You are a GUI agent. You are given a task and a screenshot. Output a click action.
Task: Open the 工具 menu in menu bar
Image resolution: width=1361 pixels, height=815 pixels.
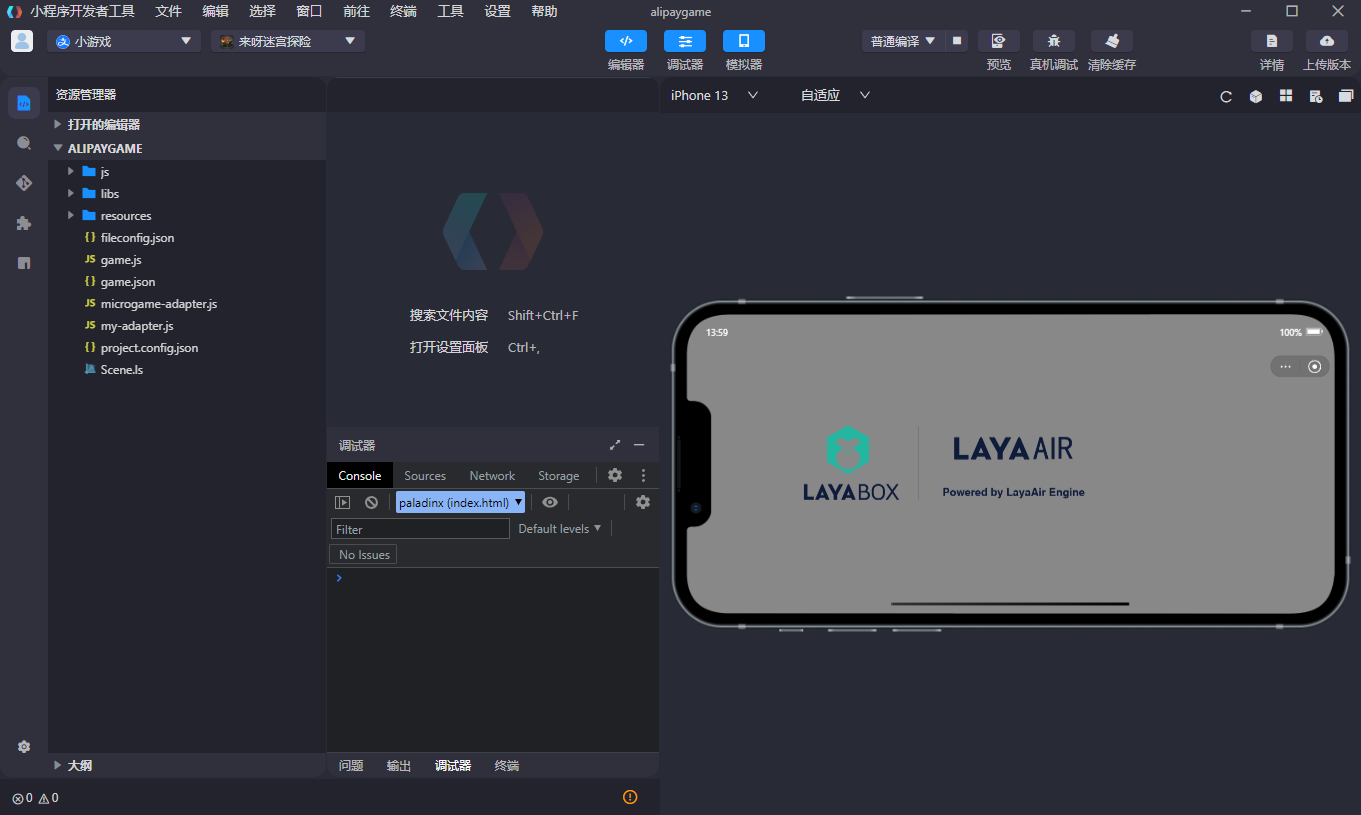pyautogui.click(x=450, y=11)
